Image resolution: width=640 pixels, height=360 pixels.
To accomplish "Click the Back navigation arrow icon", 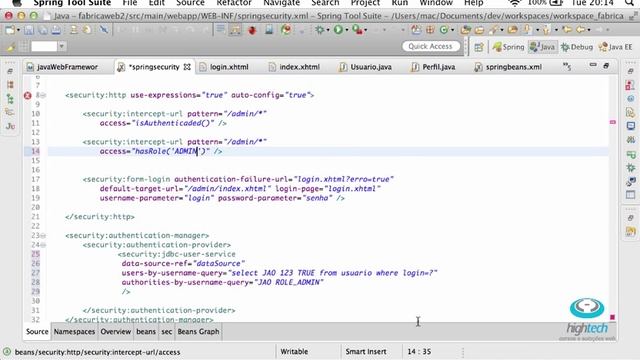I will 580,30.
